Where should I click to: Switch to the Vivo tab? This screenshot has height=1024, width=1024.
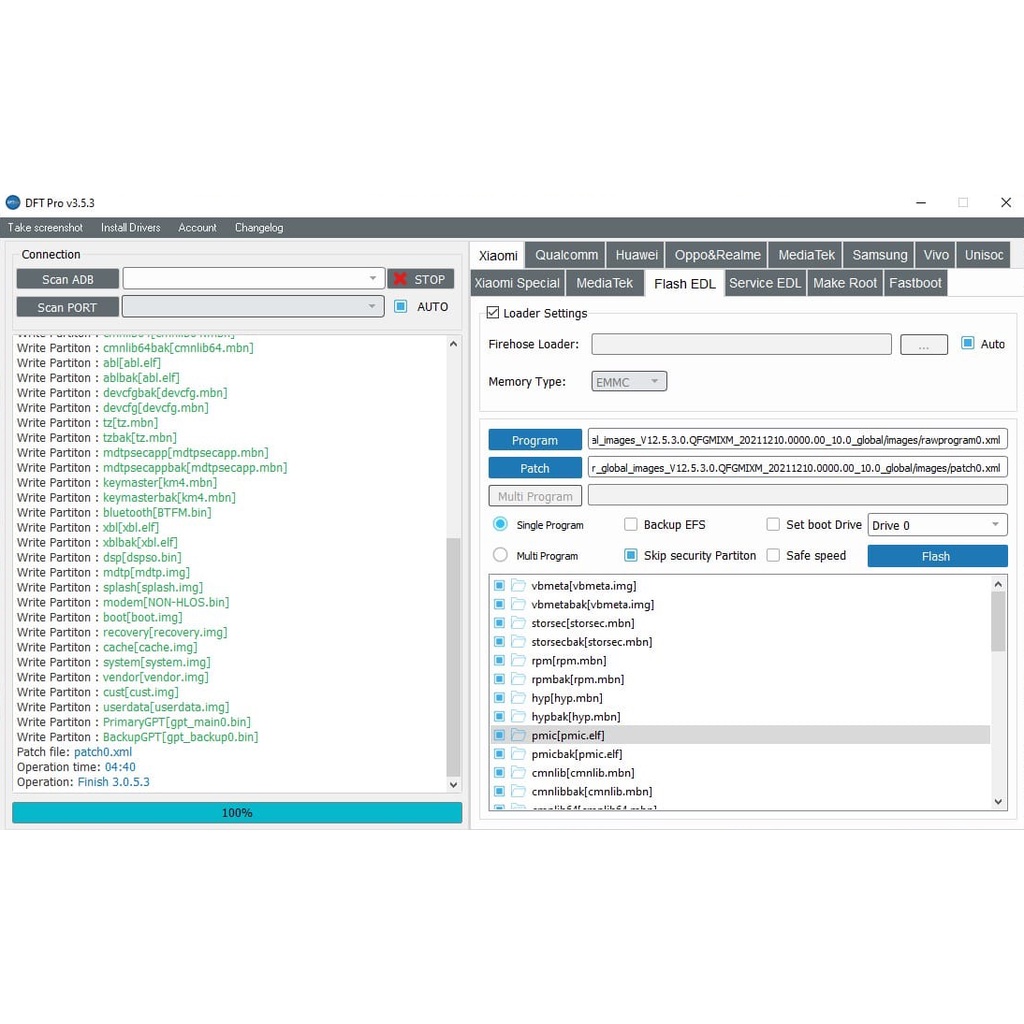(936, 255)
